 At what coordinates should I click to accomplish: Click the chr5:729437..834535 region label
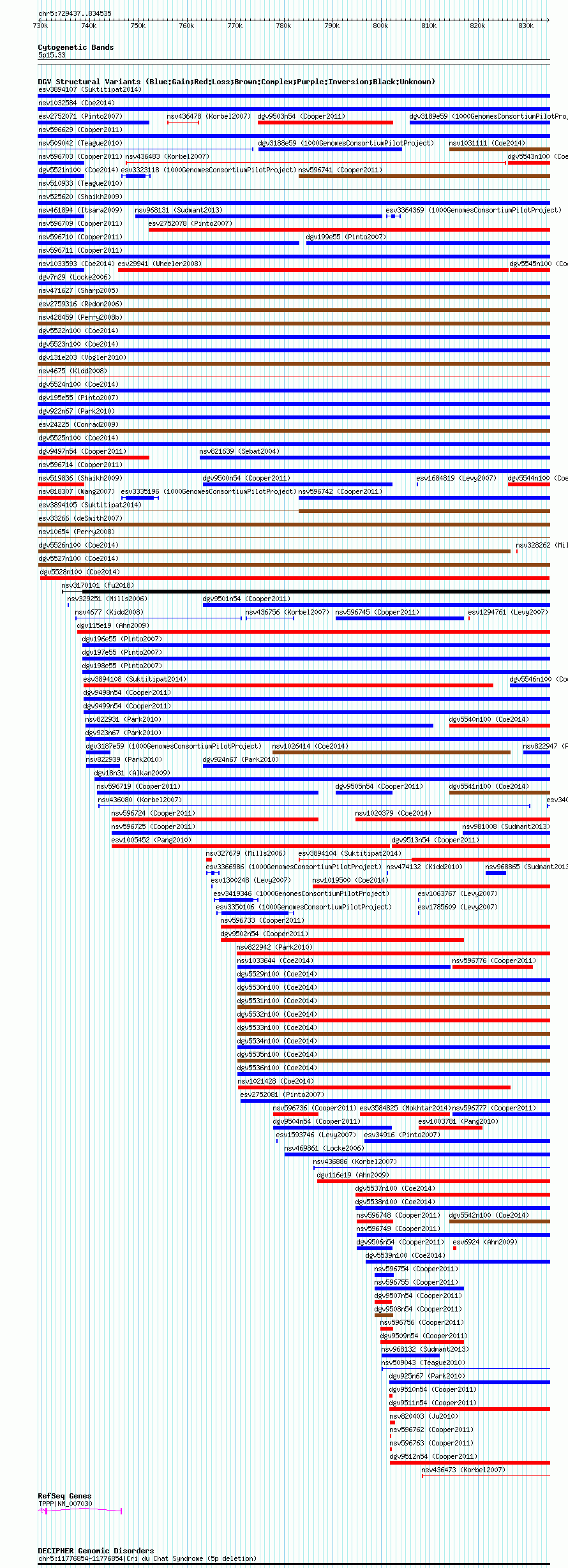pyautogui.click(x=75, y=13)
